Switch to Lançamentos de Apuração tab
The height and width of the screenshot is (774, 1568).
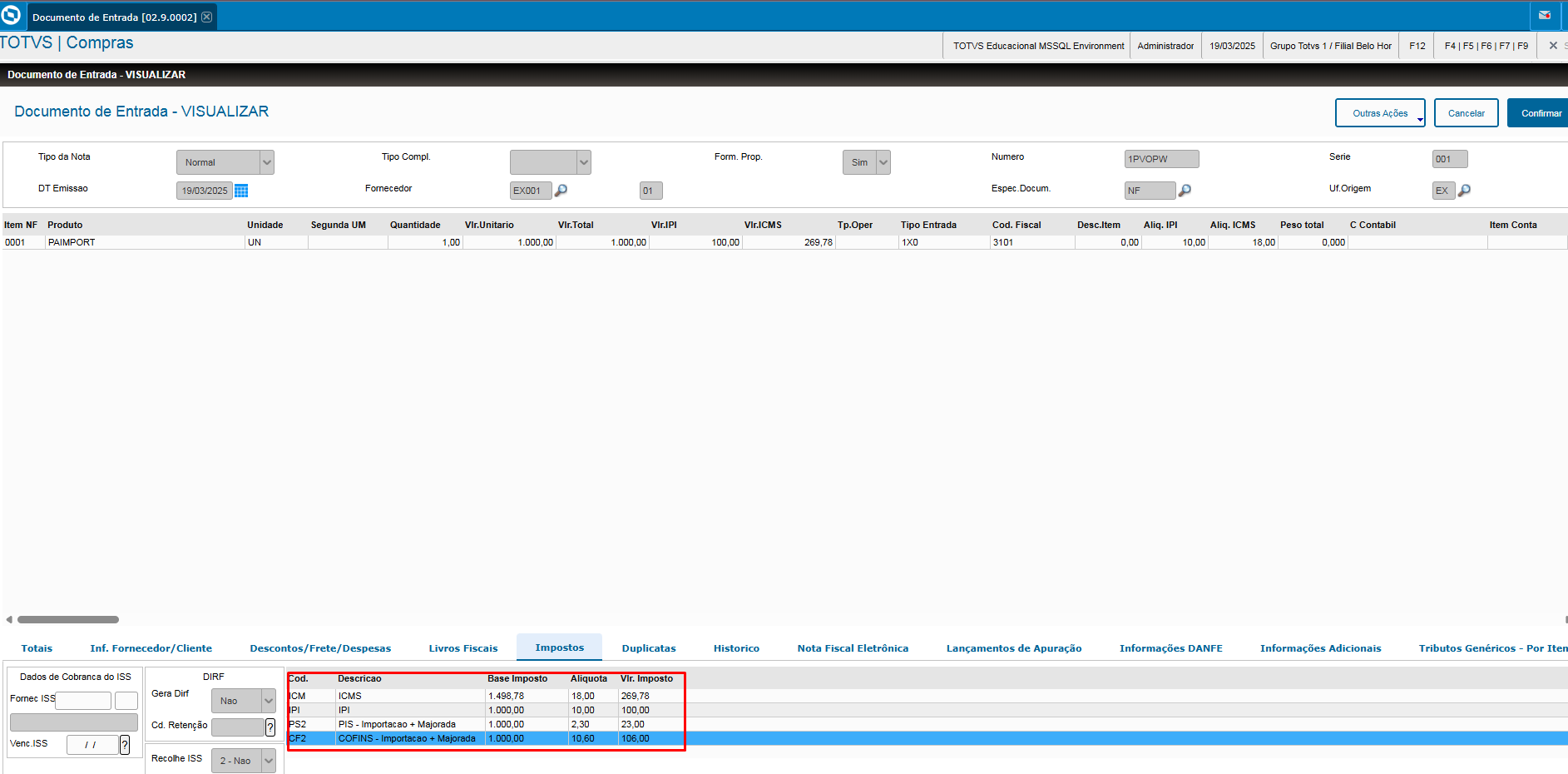coord(1014,648)
